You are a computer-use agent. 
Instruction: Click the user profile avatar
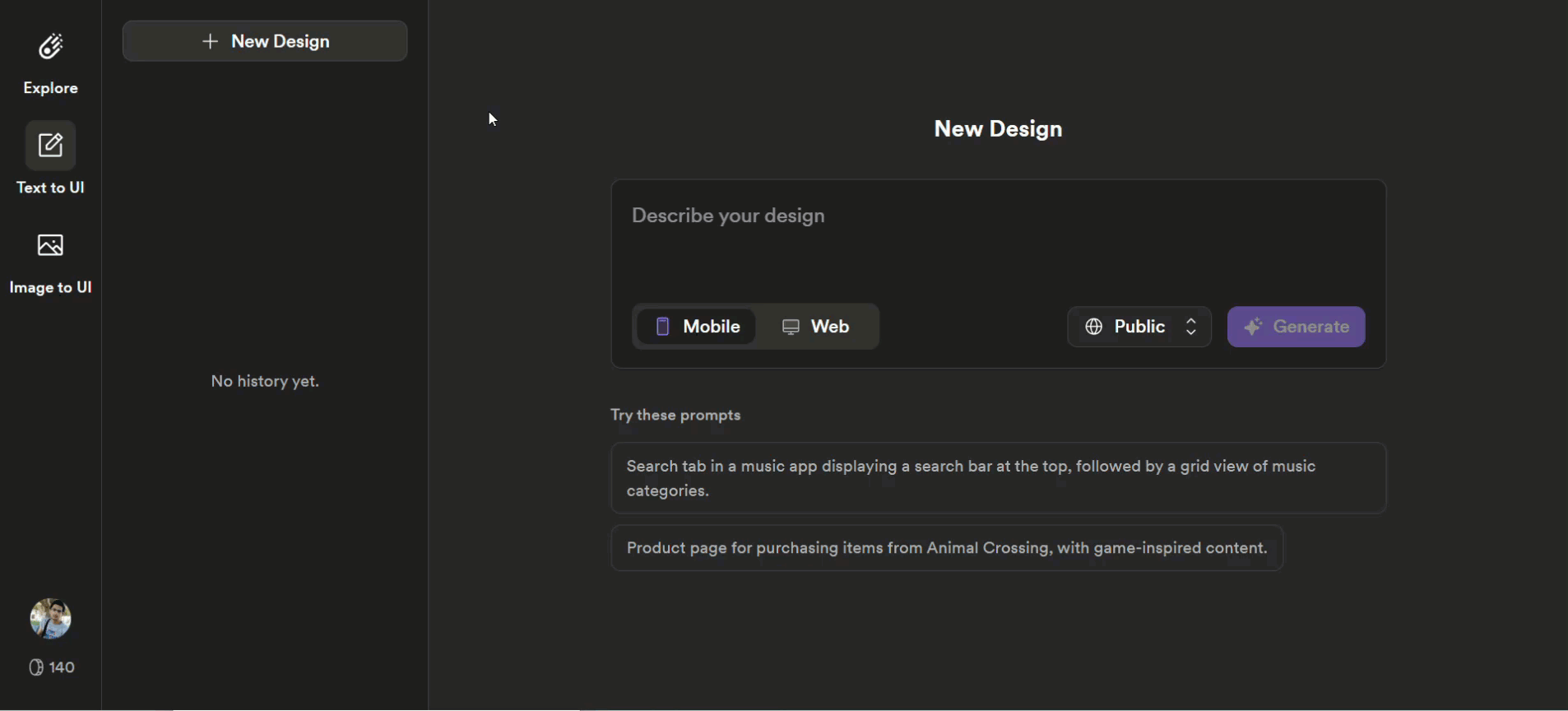point(50,618)
